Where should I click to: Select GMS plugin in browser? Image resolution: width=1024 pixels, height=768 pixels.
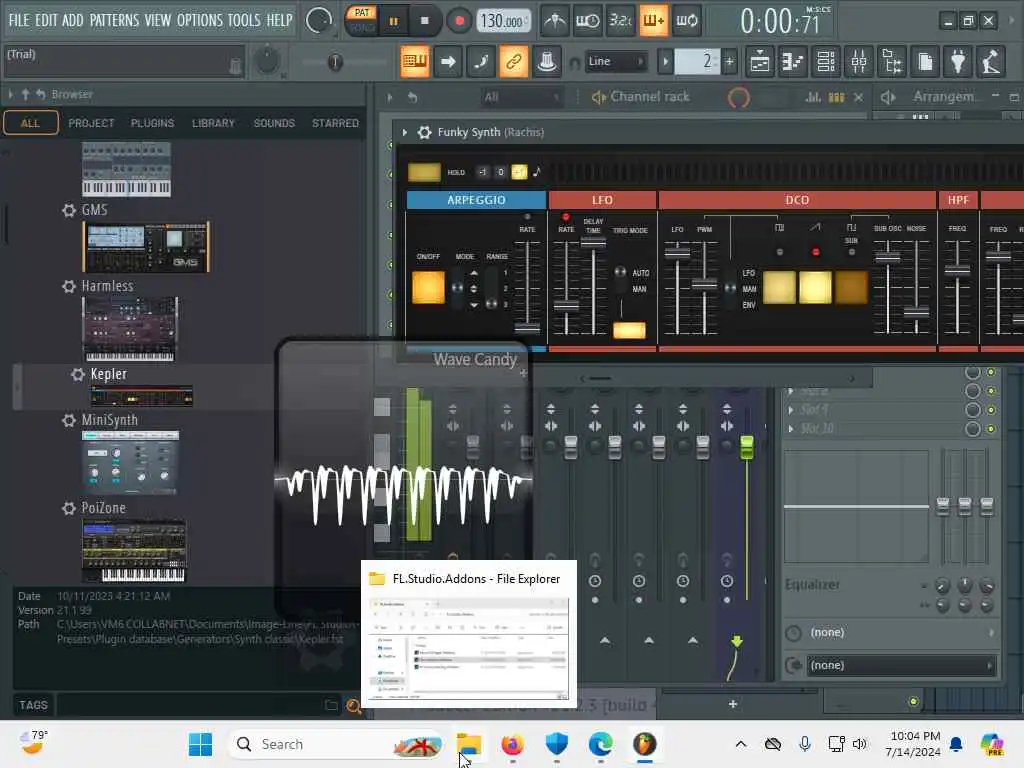(x=94, y=210)
